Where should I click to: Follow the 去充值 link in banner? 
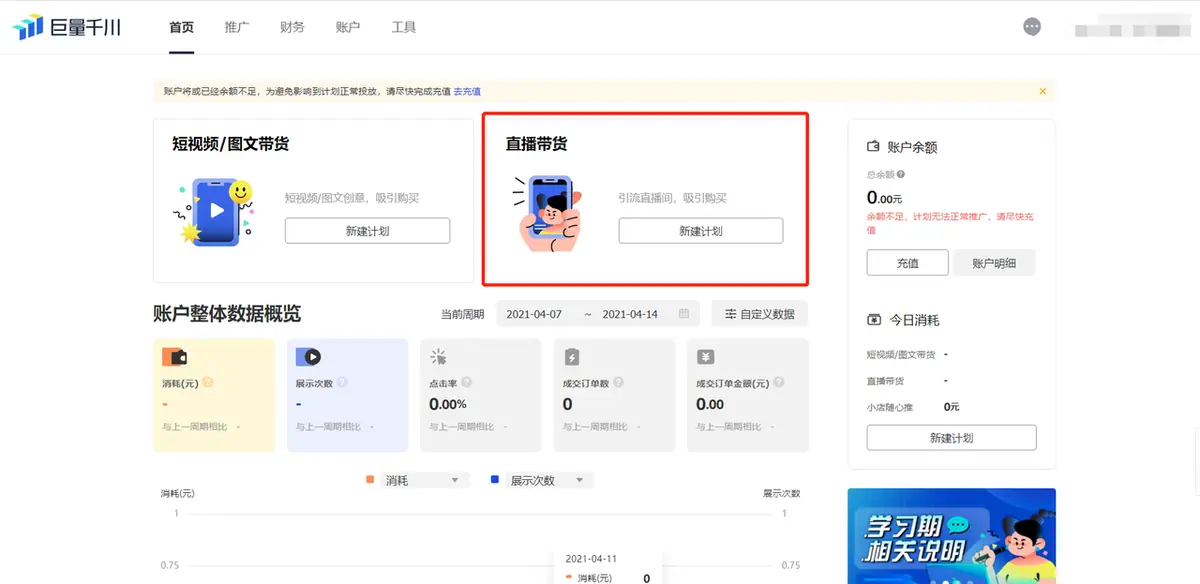[x=467, y=91]
